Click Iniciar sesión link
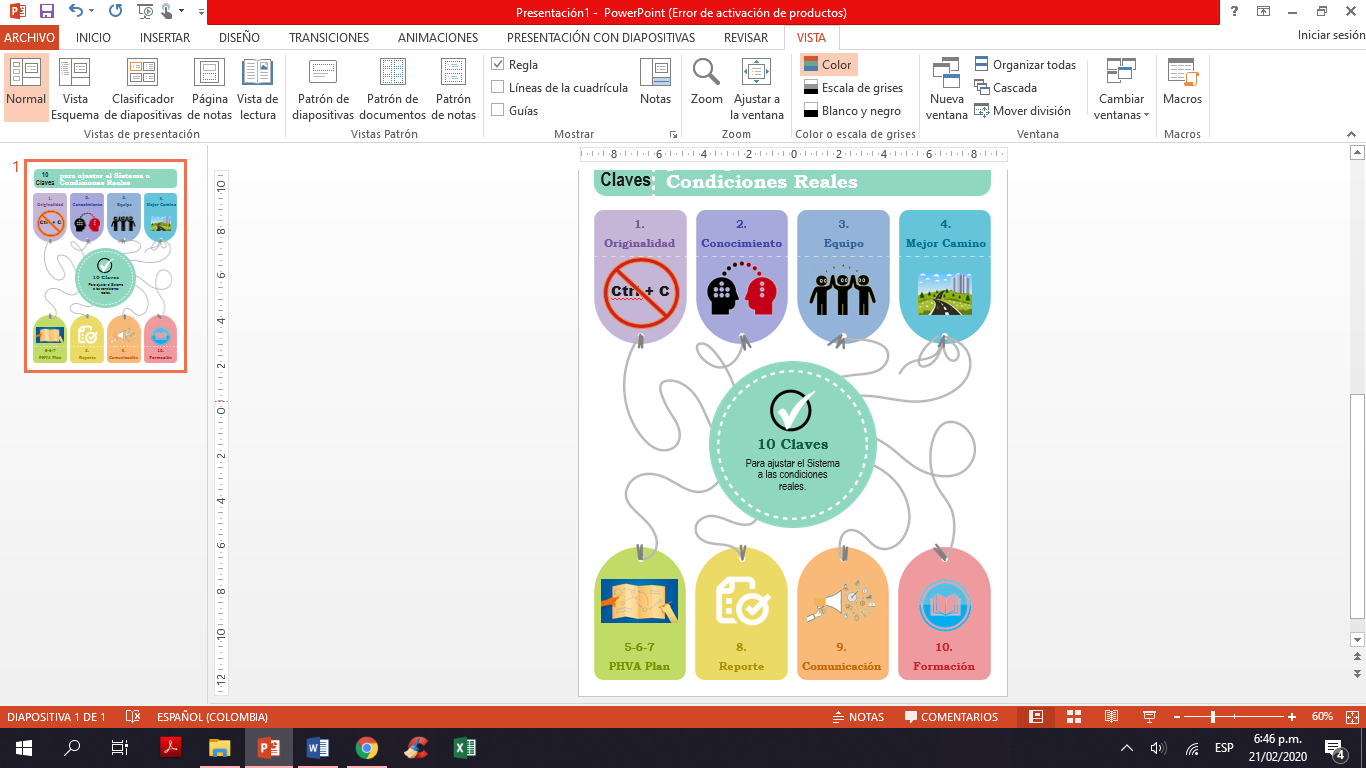 1330,35
